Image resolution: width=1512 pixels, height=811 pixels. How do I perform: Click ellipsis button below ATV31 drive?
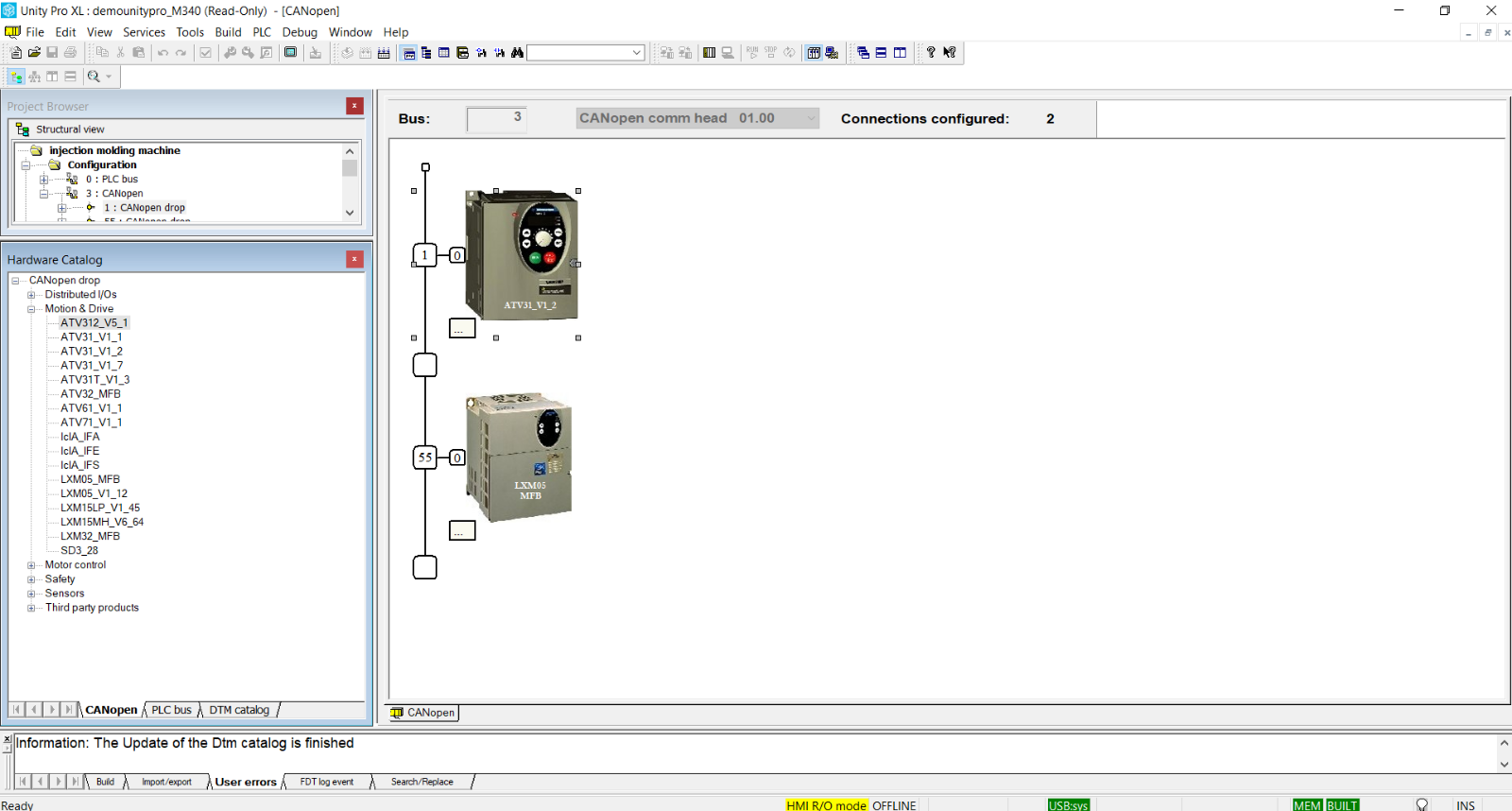click(462, 328)
